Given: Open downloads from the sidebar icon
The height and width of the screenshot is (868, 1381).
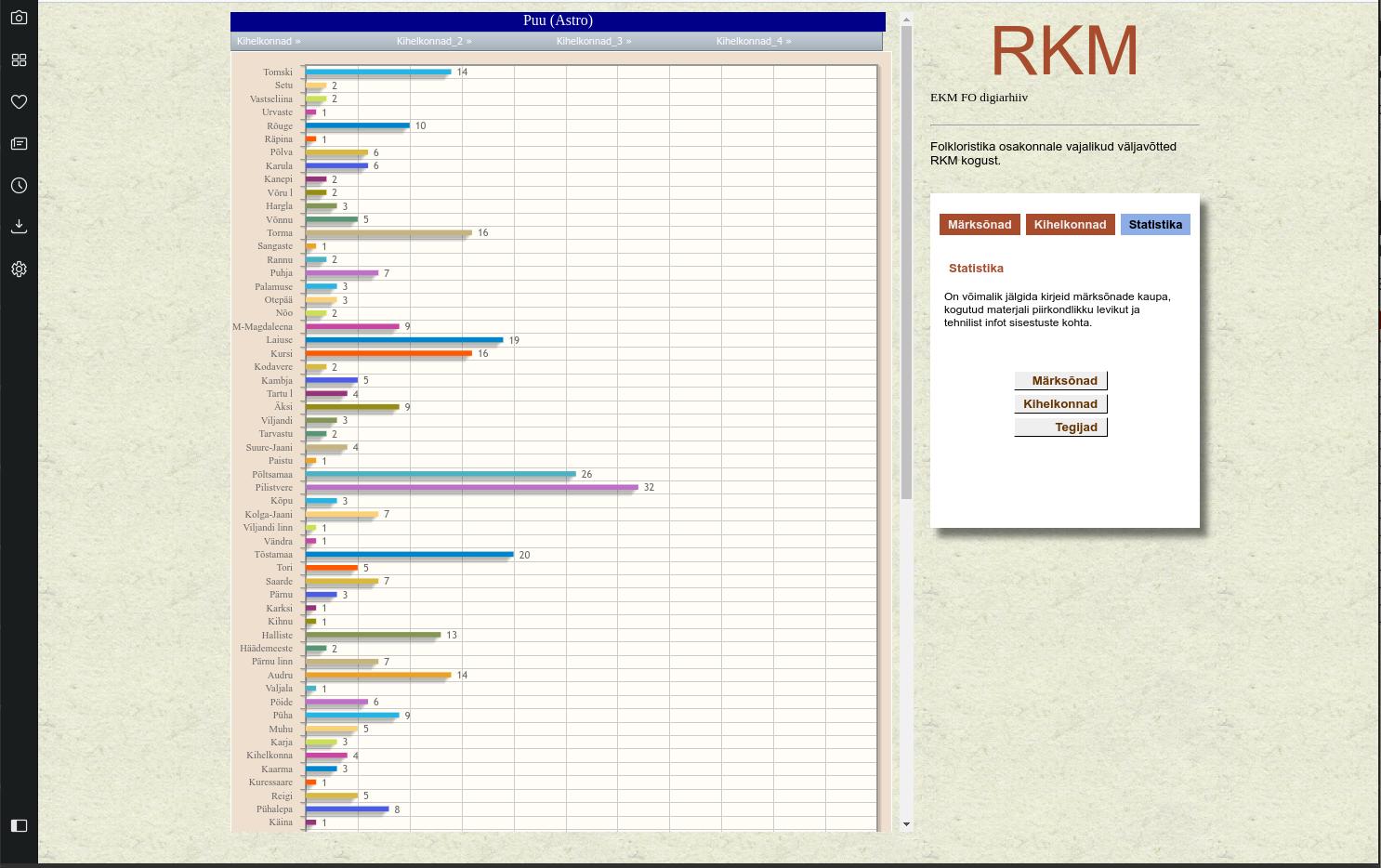Looking at the screenshot, I should coord(19,227).
